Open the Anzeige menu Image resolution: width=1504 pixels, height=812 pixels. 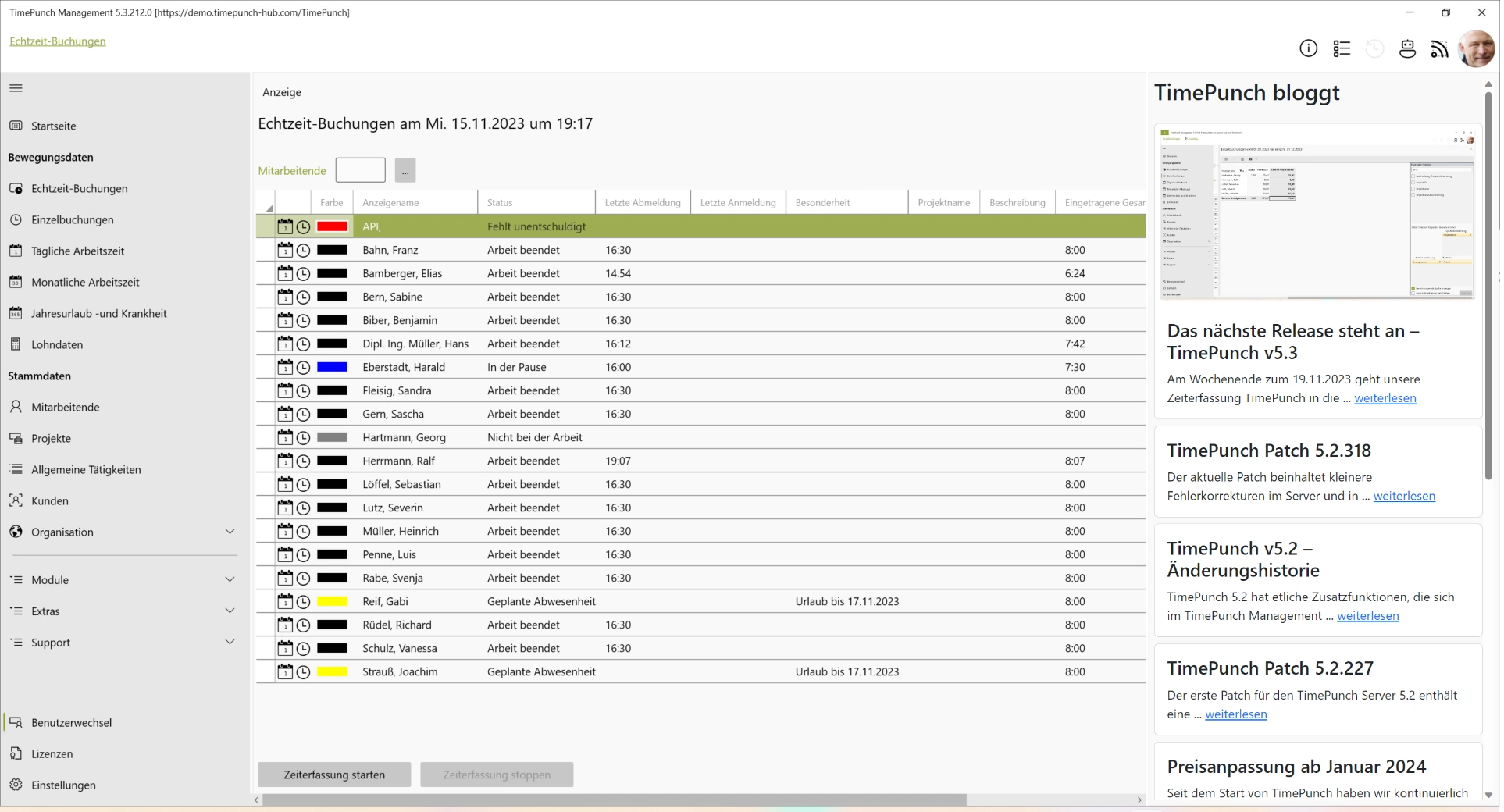(x=282, y=92)
